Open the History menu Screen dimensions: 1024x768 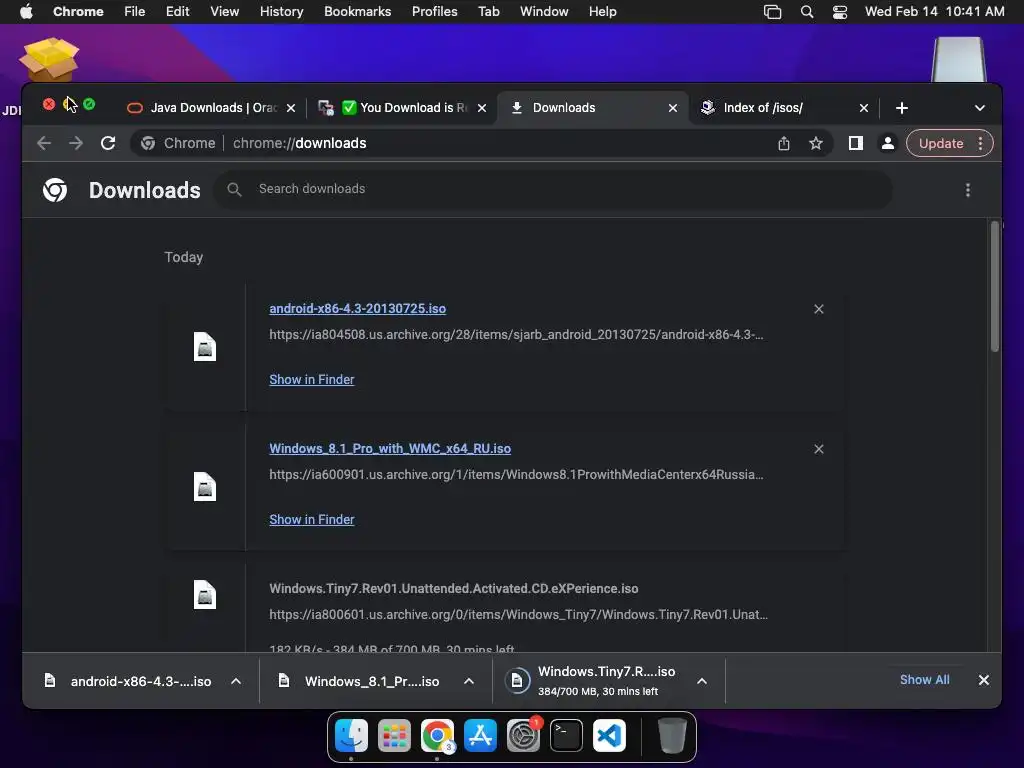[281, 12]
